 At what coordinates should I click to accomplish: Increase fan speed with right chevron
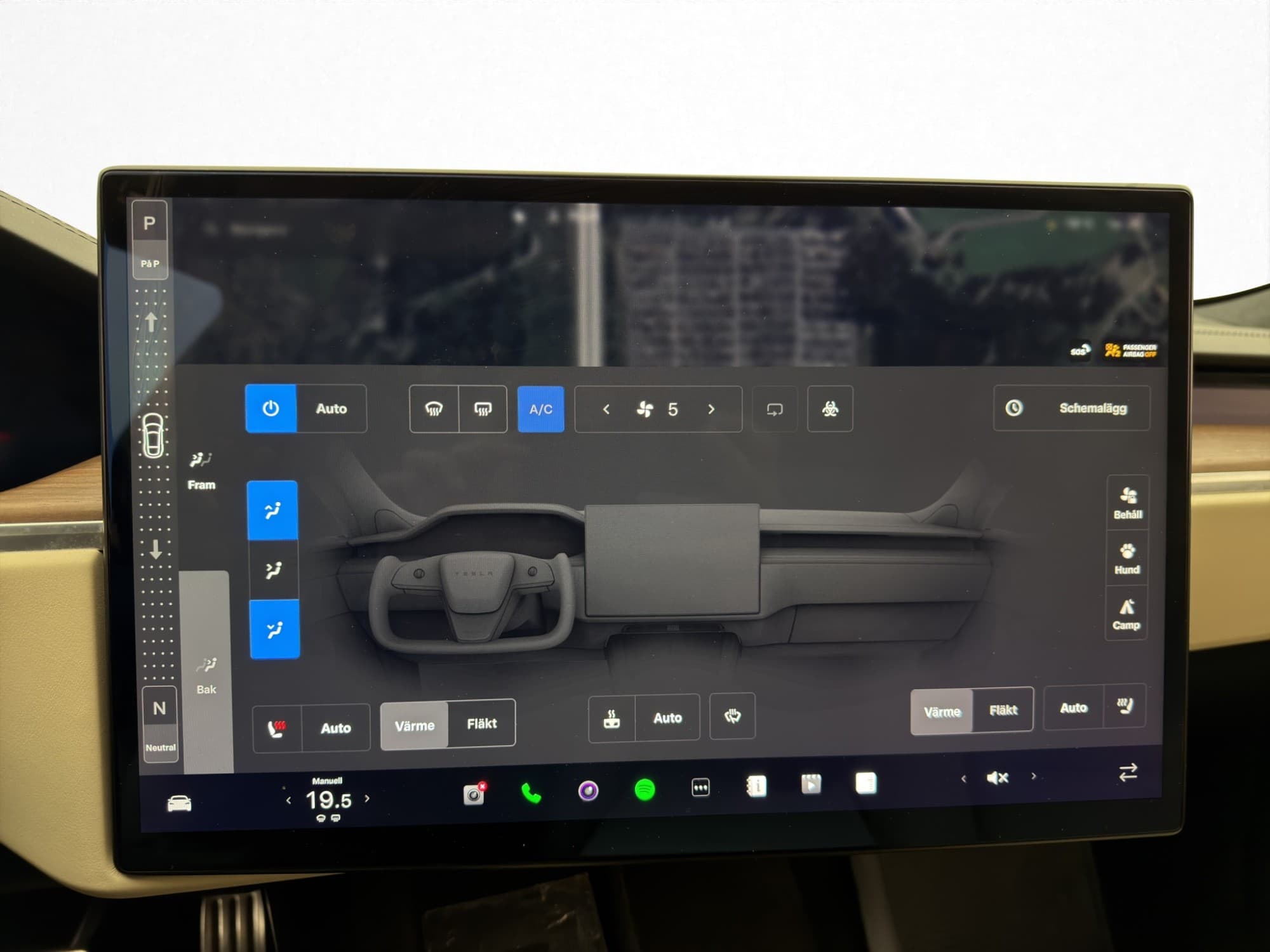[711, 409]
